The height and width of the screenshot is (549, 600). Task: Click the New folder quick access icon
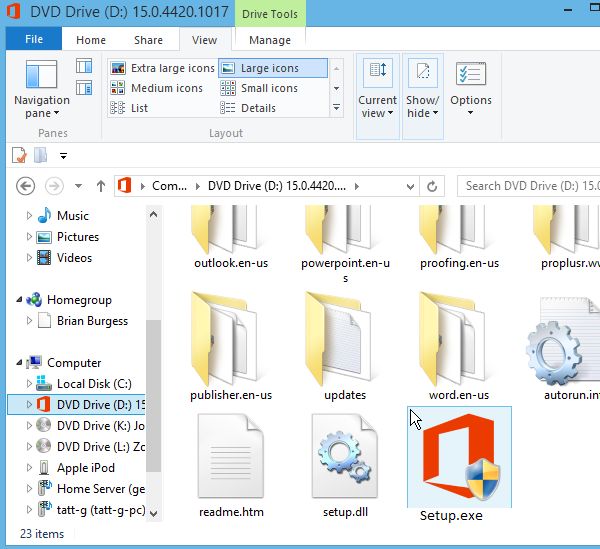pos(41,155)
